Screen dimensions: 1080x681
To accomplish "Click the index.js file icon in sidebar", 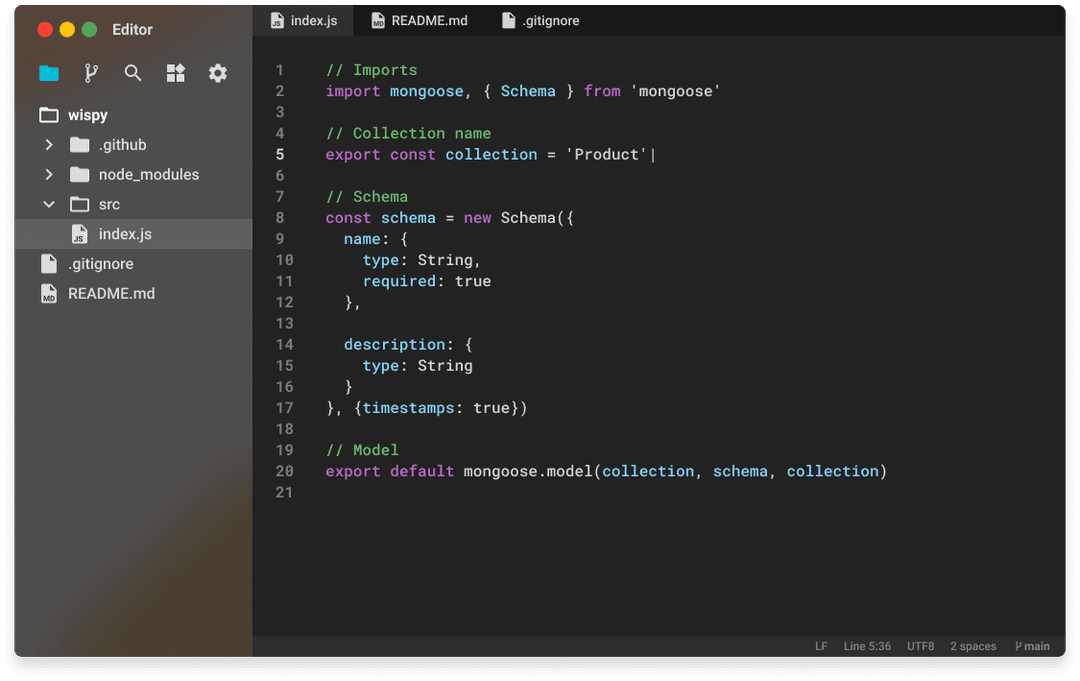I will [x=79, y=234].
